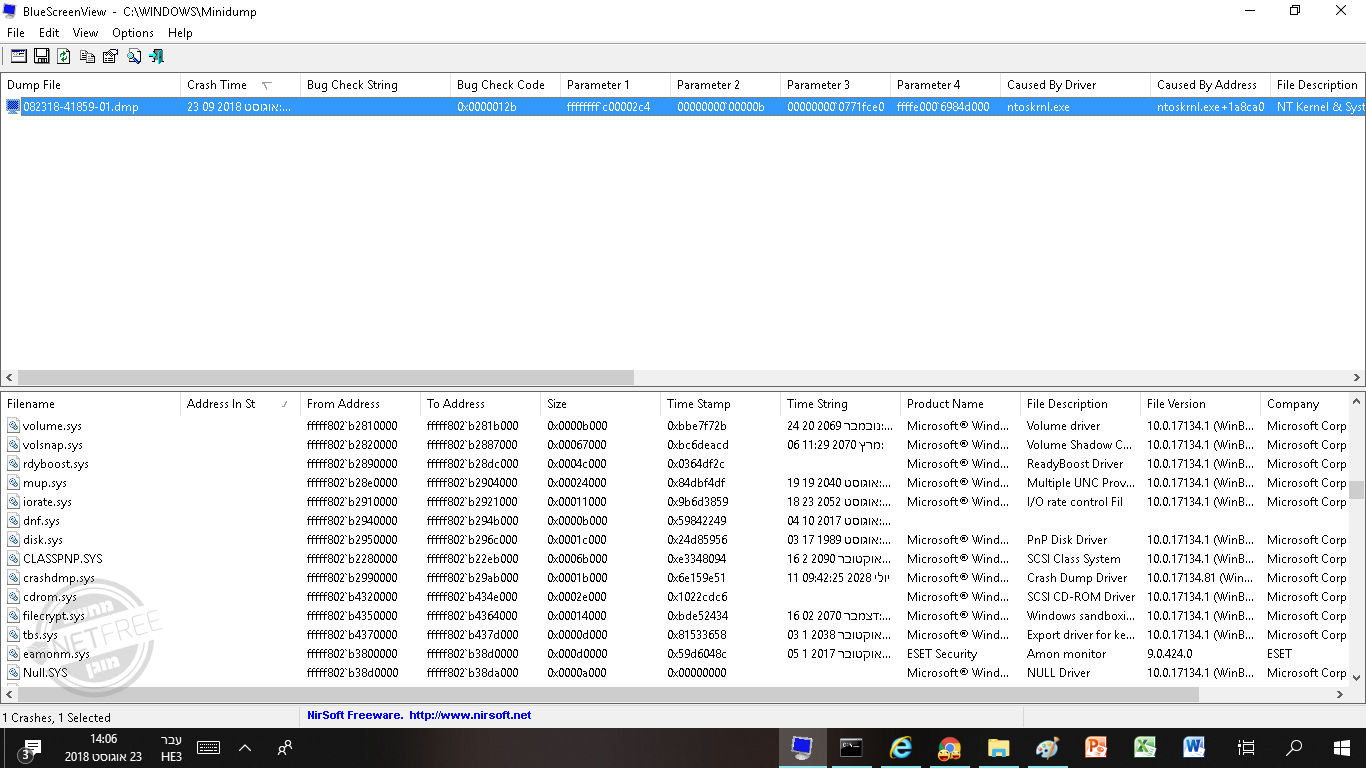This screenshot has width=1366, height=768.
Task: Click the Find magnifier toolbar icon
Action: click(133, 56)
